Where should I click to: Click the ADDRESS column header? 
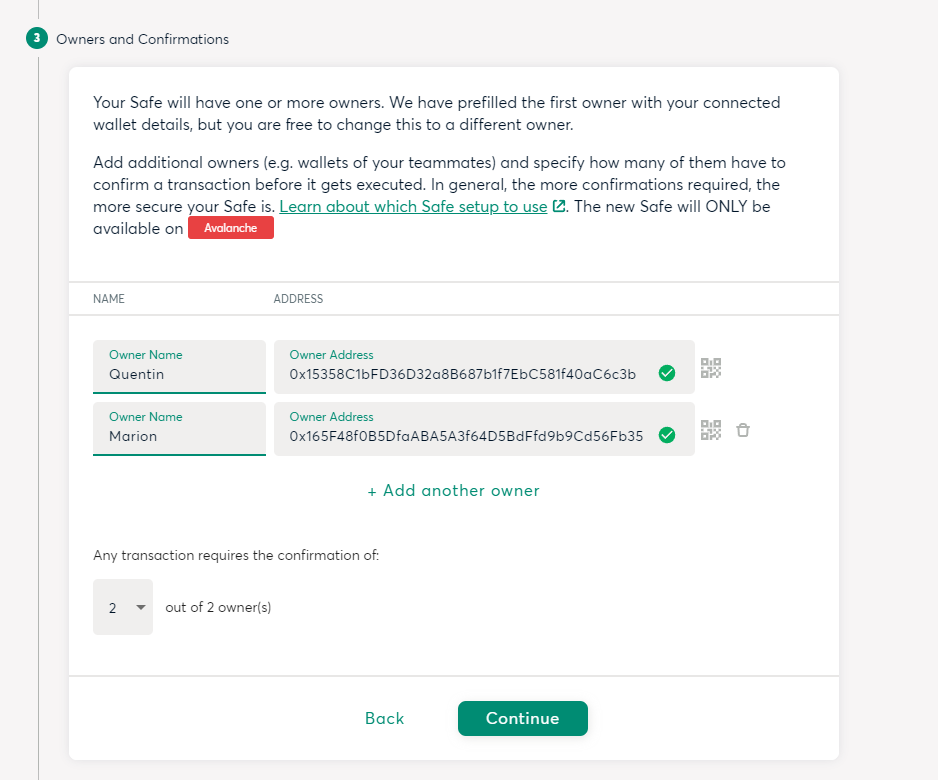(298, 299)
